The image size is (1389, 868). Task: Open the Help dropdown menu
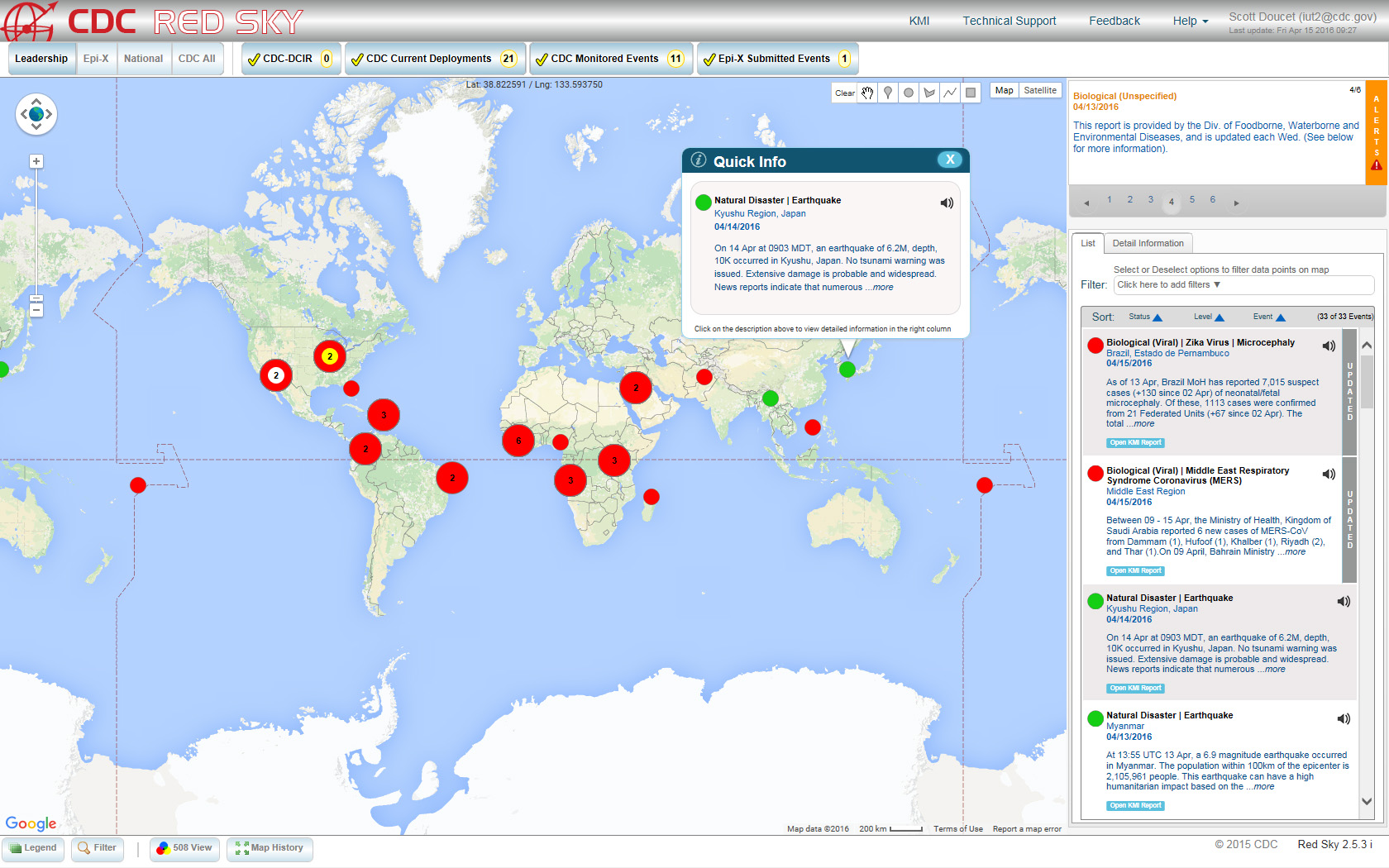pos(1190,21)
